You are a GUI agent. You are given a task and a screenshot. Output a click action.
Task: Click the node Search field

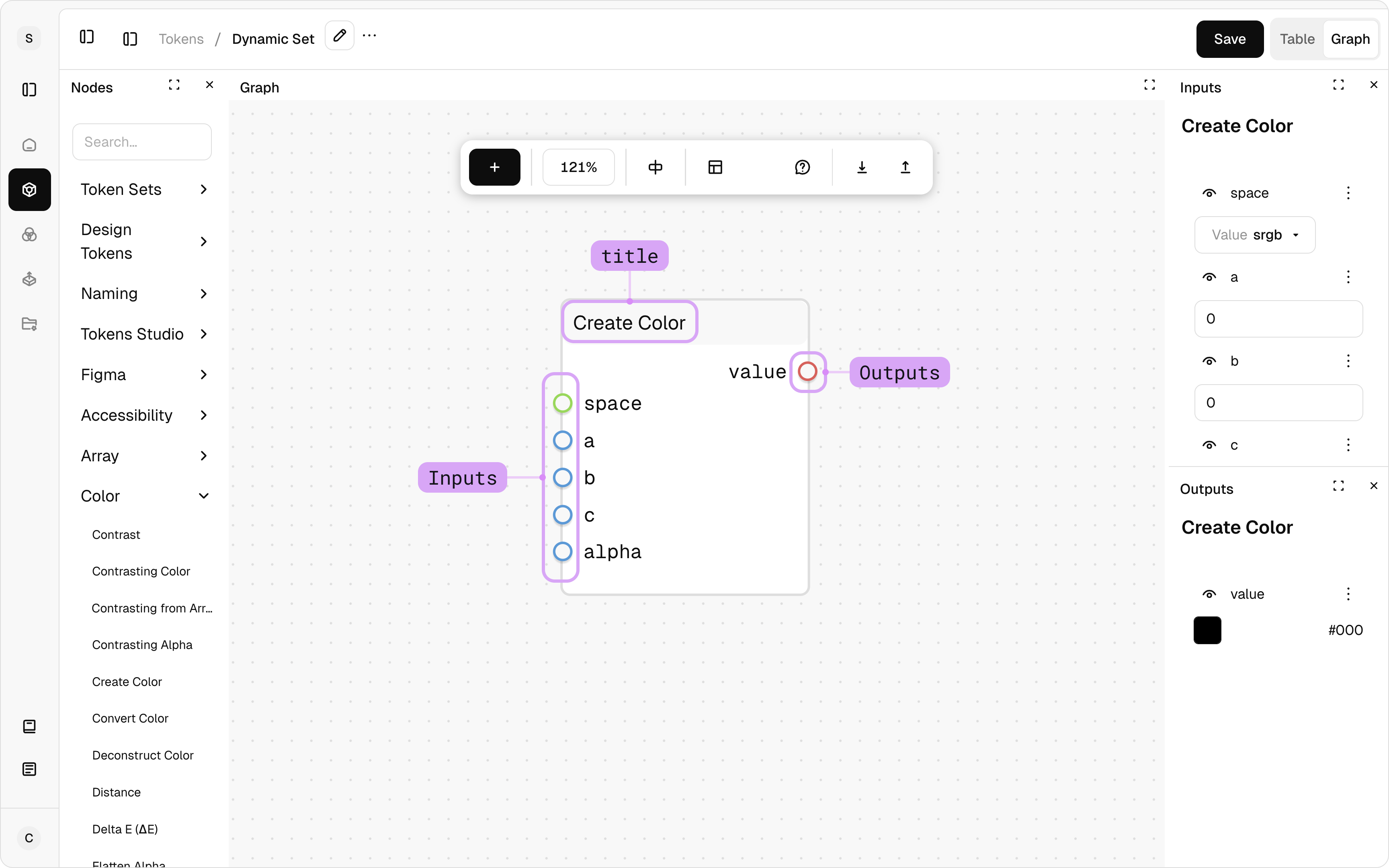pyautogui.click(x=142, y=142)
